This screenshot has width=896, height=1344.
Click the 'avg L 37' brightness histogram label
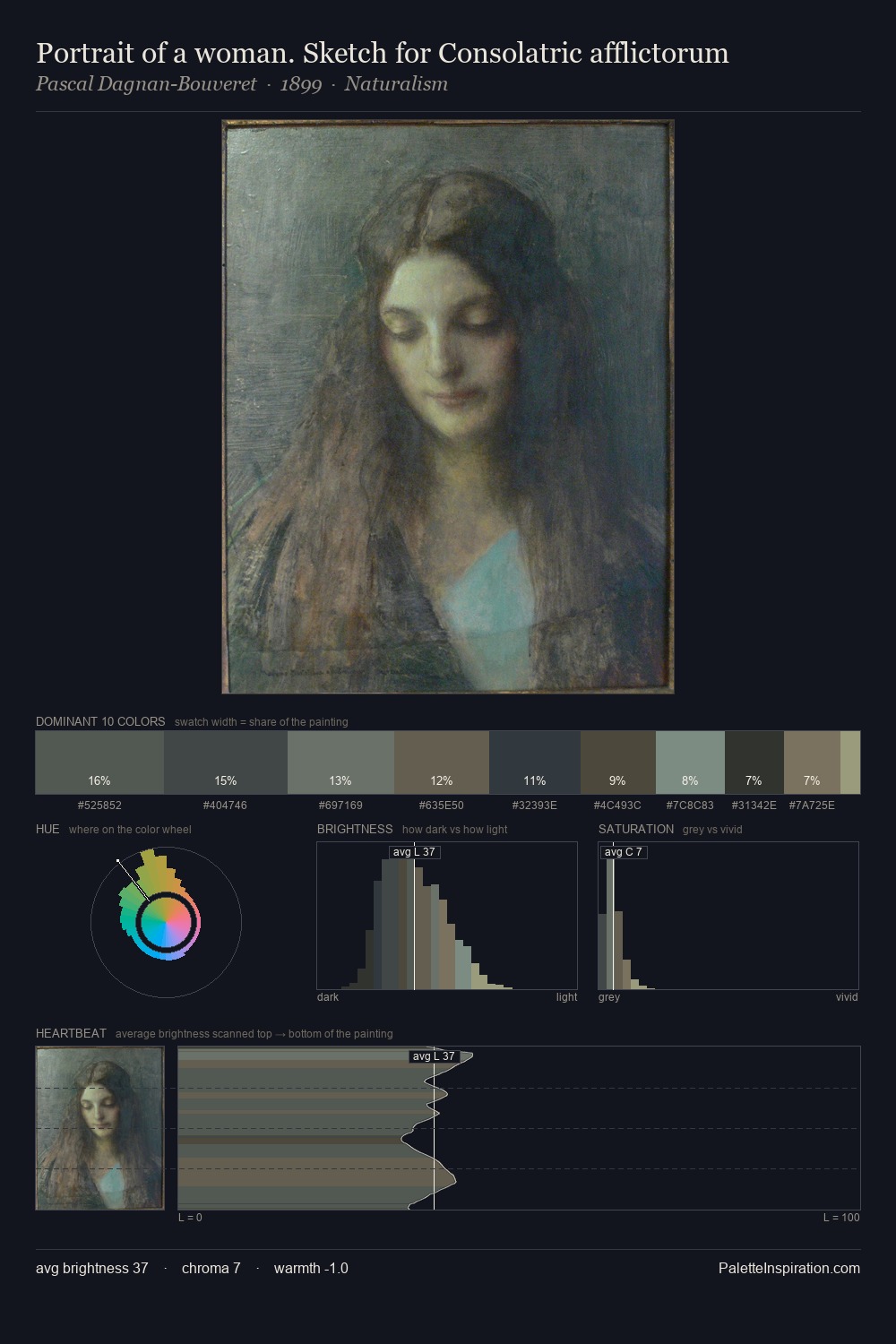tap(414, 852)
